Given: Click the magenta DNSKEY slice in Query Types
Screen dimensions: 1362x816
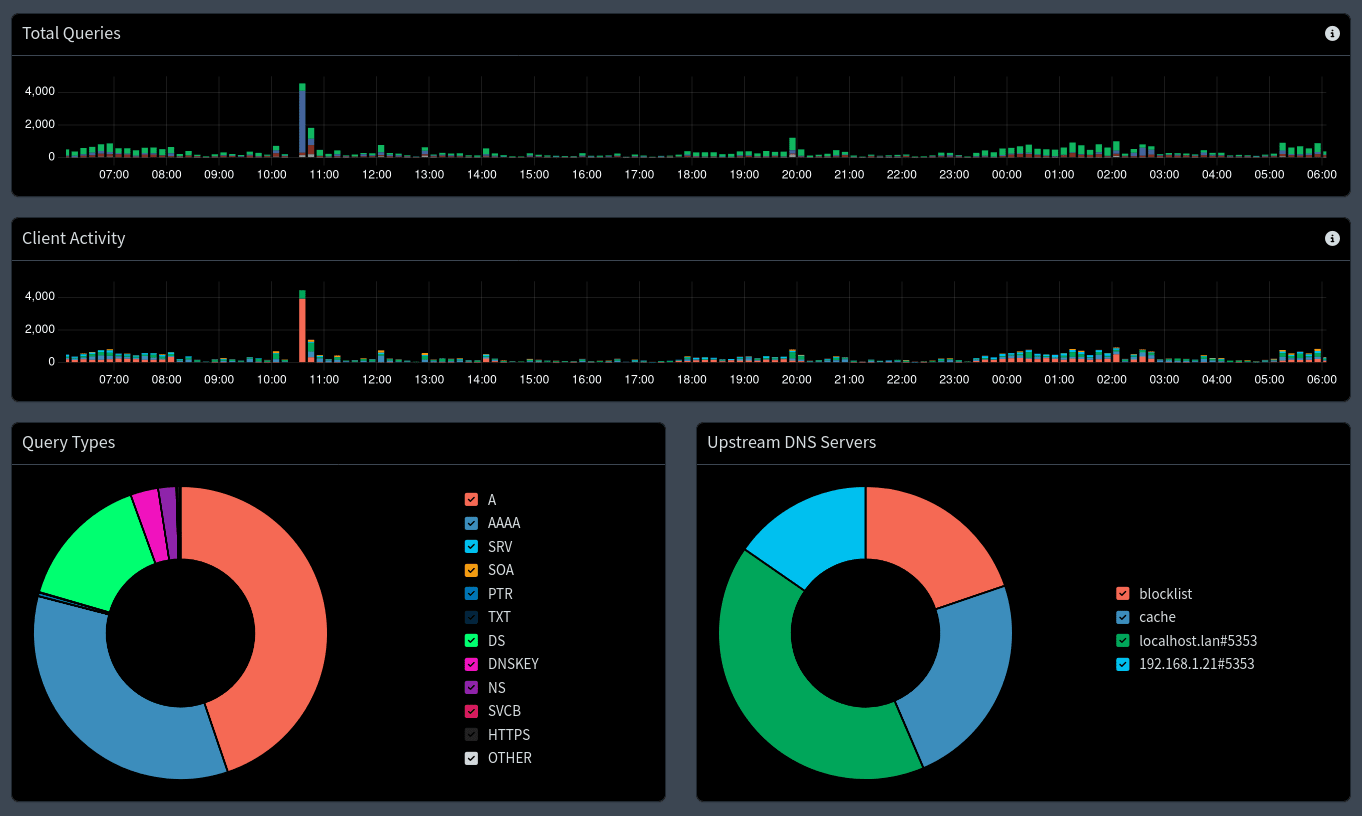Looking at the screenshot, I should coord(148,525).
